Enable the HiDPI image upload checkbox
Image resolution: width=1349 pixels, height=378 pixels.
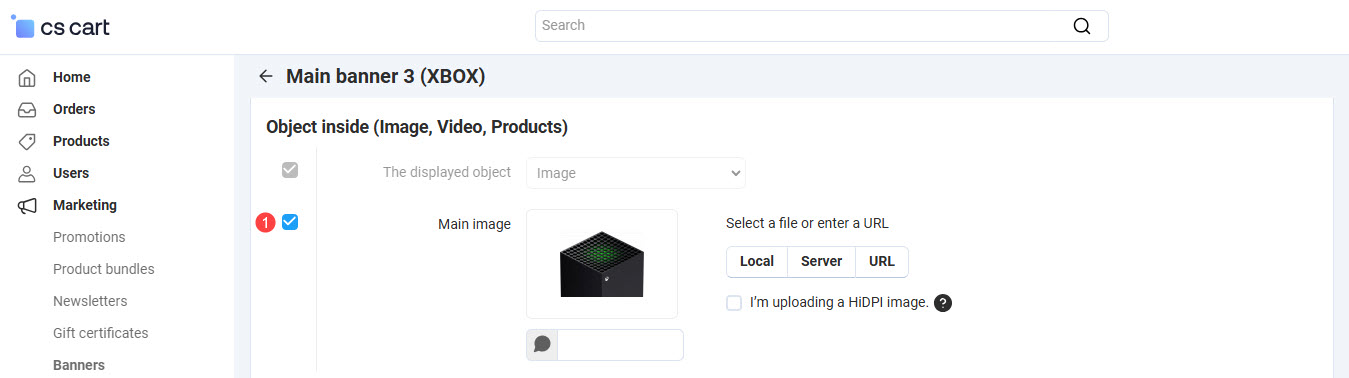click(x=734, y=302)
